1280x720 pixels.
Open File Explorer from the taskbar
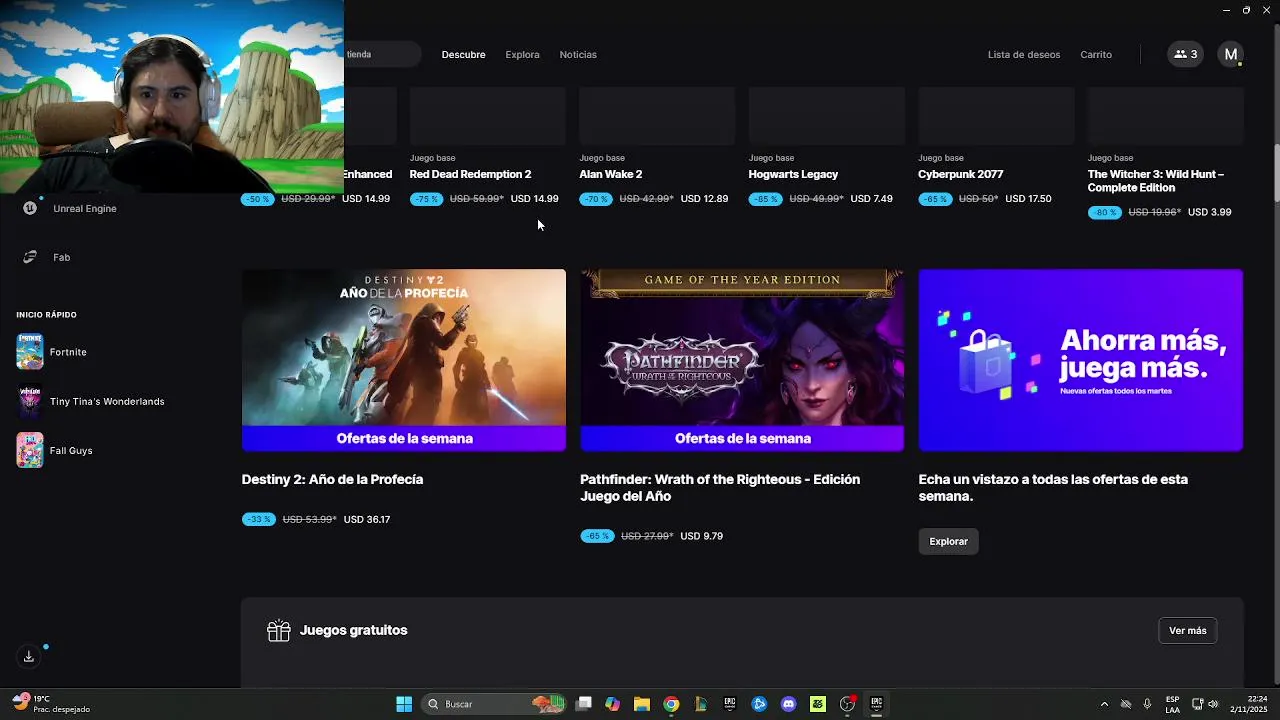point(642,704)
